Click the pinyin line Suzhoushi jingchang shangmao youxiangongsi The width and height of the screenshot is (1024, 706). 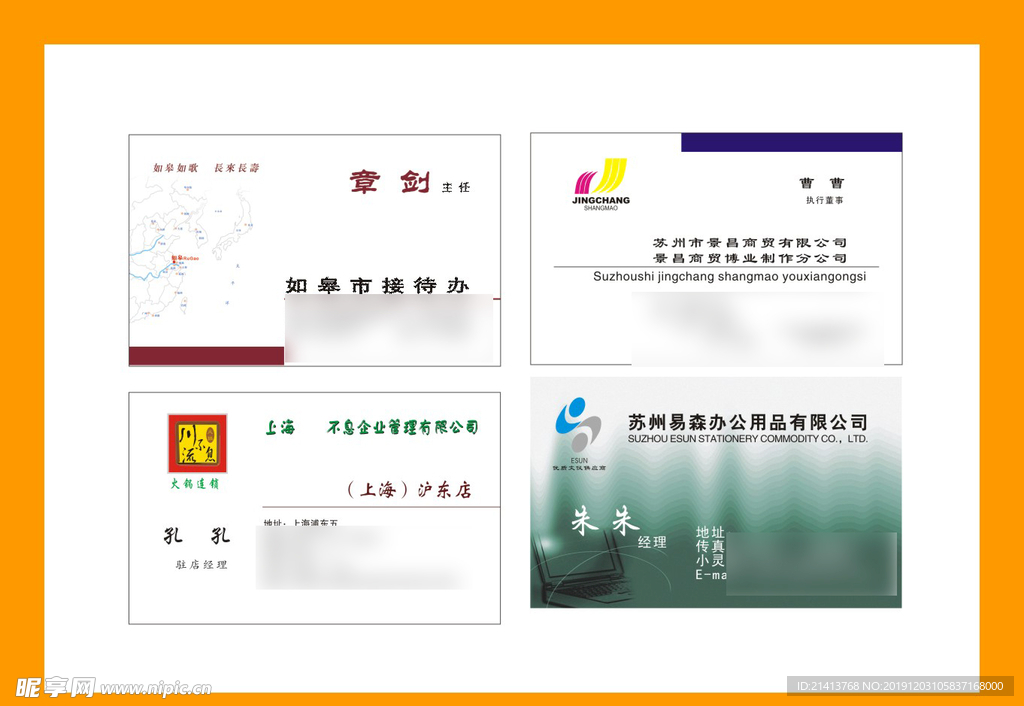coord(729,277)
